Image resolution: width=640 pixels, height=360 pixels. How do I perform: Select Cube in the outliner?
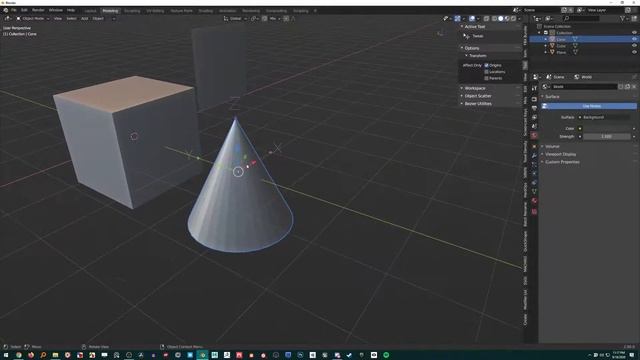tap(561, 46)
